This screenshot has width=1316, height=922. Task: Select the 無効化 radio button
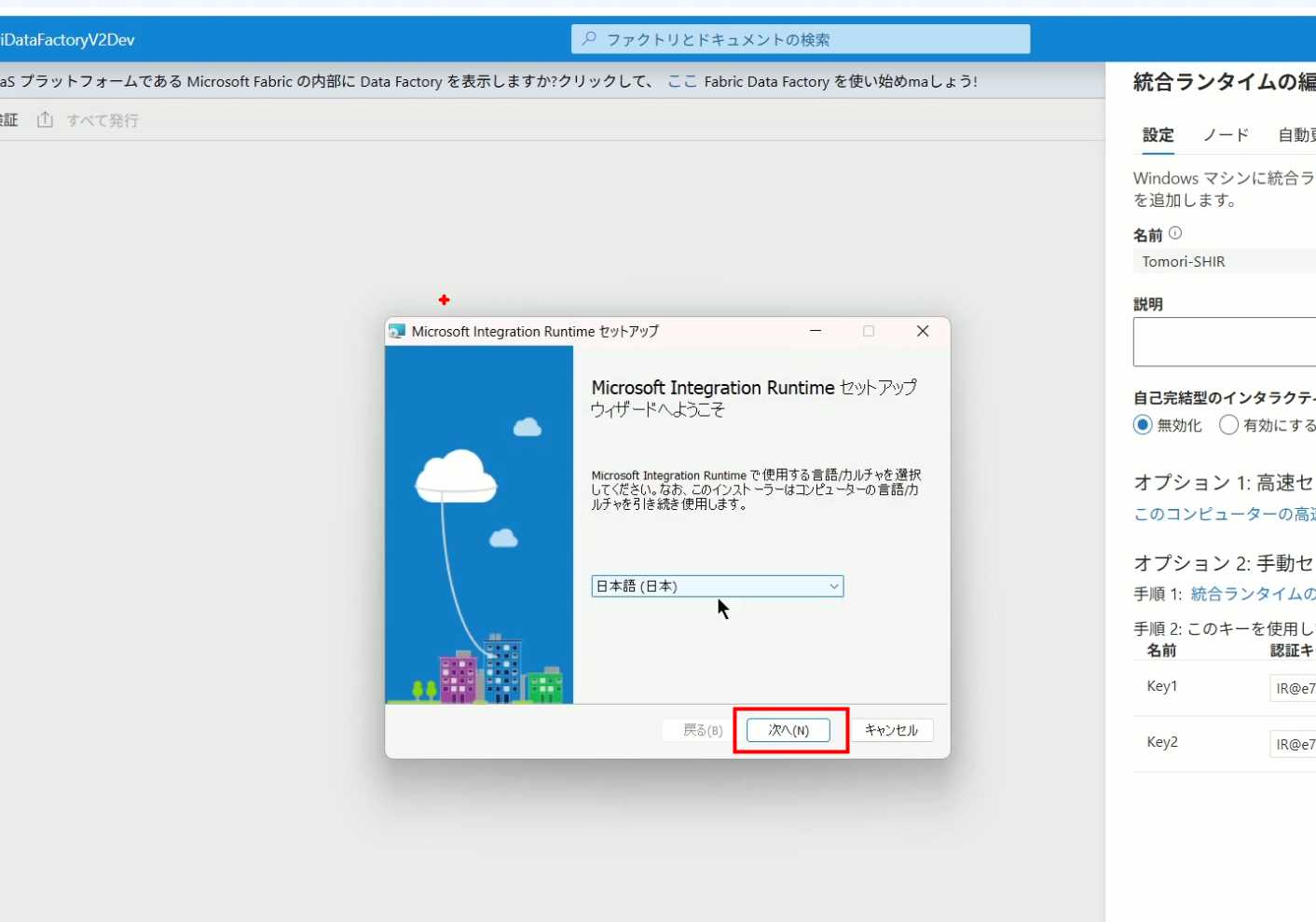[1143, 425]
